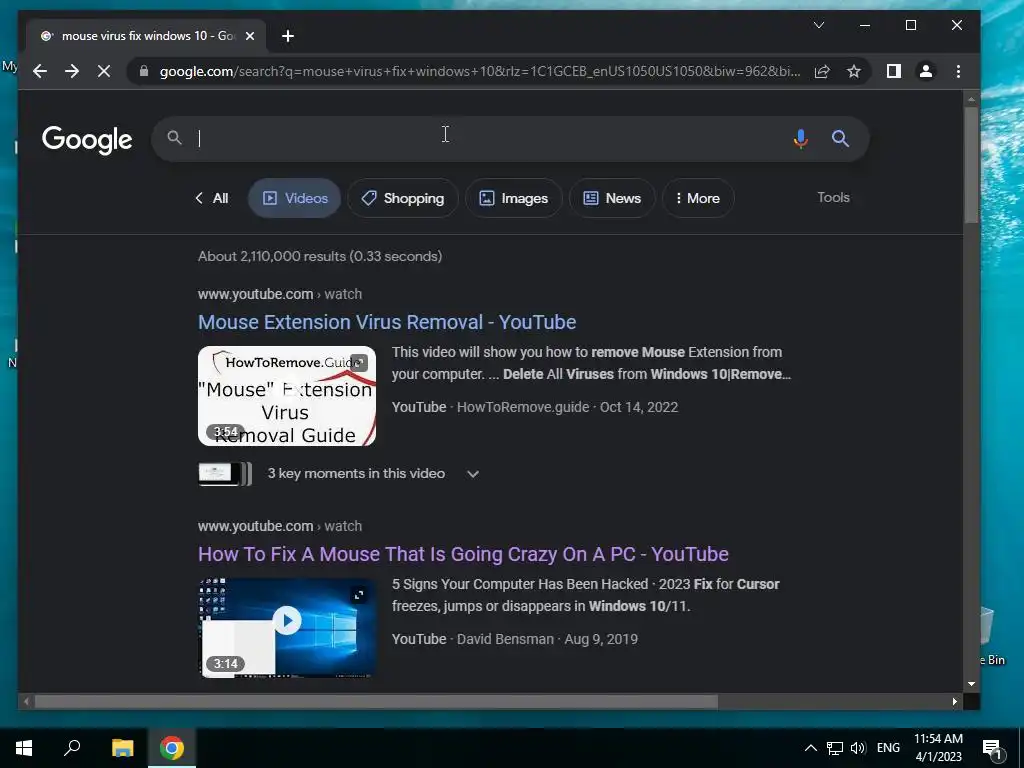Image resolution: width=1024 pixels, height=768 pixels.
Task: Select the Videos filter
Action: (295, 198)
